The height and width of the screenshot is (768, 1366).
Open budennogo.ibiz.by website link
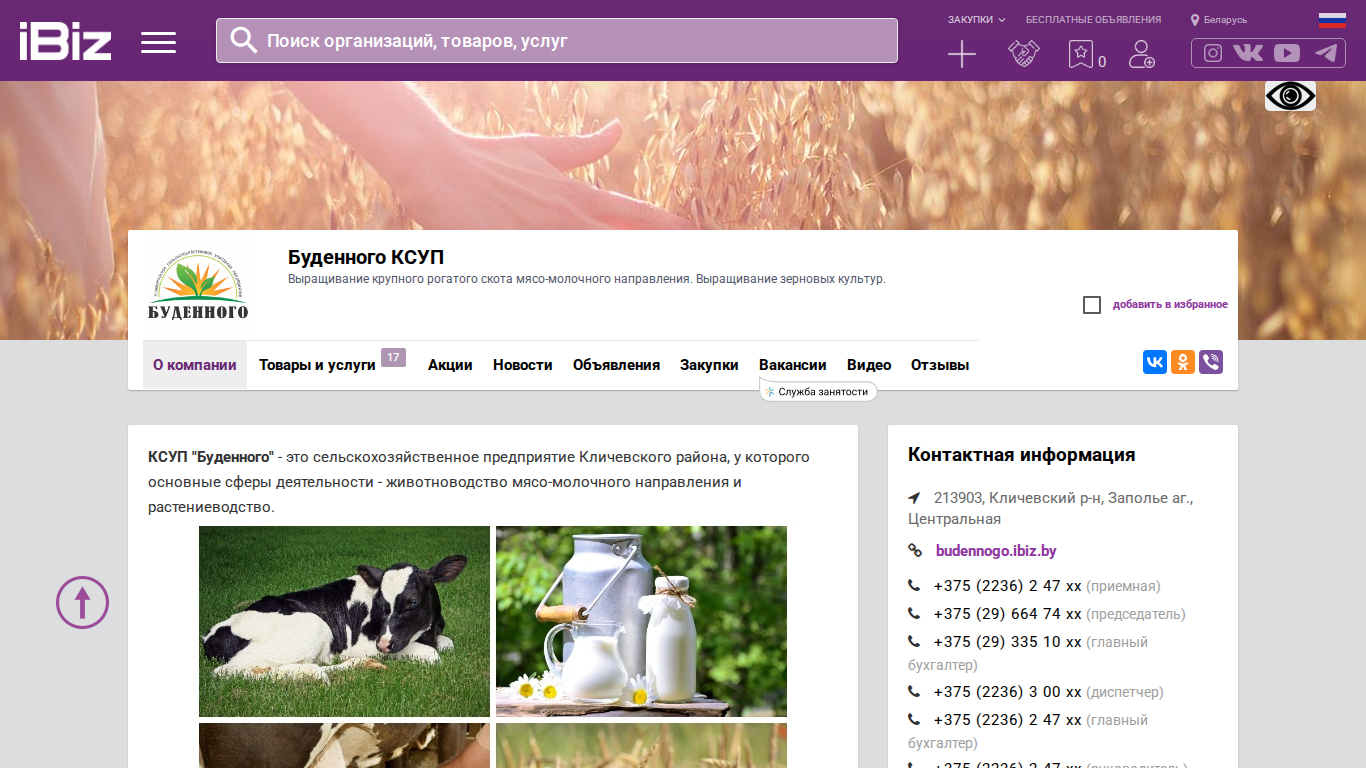tap(996, 551)
